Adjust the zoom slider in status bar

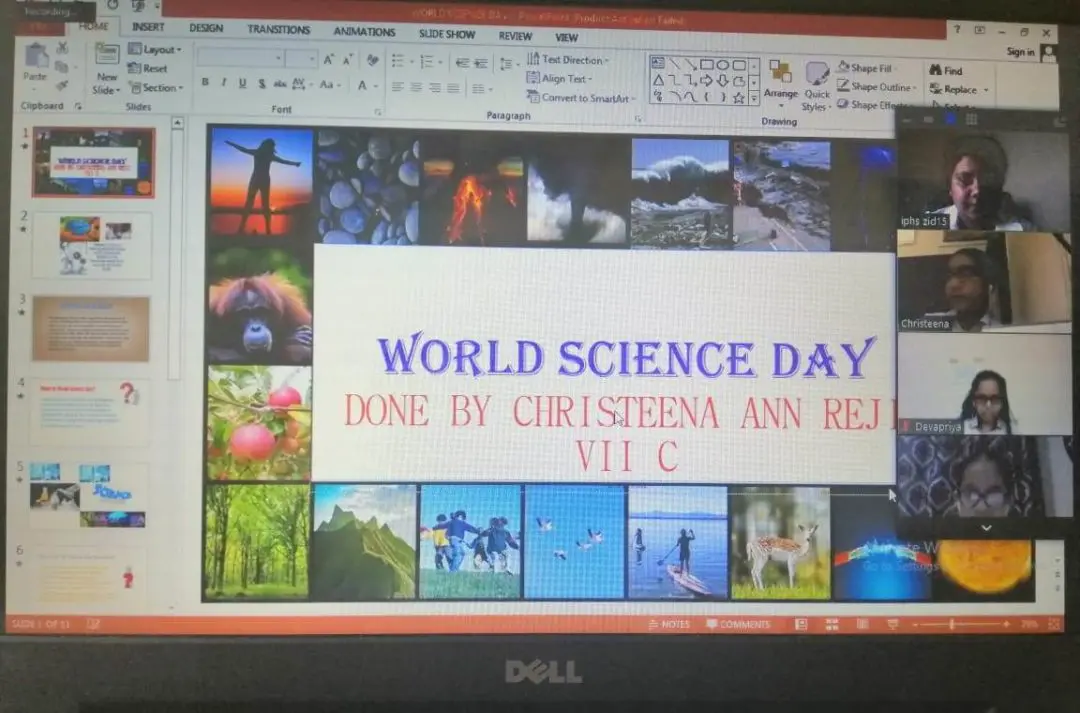[951, 624]
